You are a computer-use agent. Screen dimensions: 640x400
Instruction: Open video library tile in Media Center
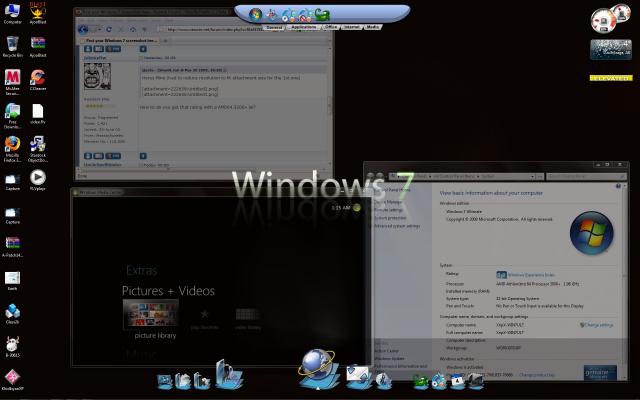point(247,318)
